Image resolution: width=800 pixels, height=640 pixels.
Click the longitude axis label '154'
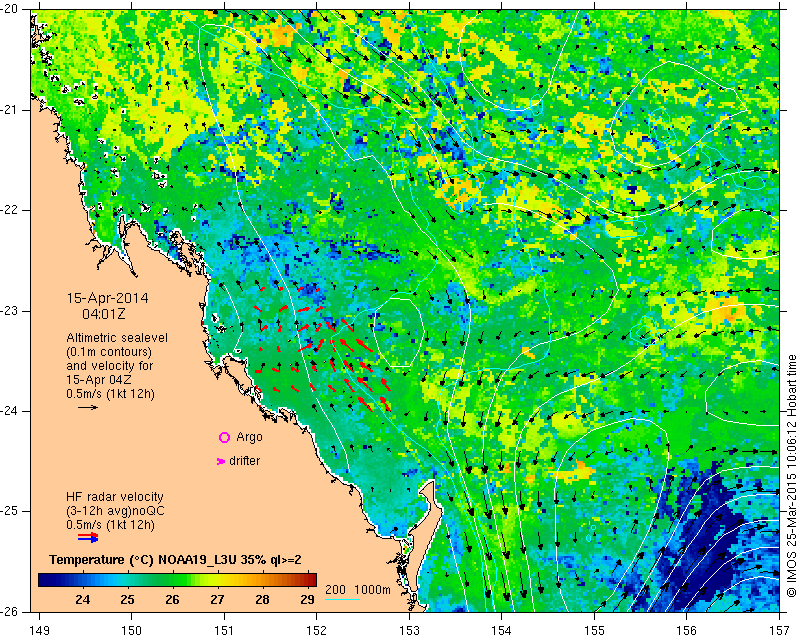(502, 630)
